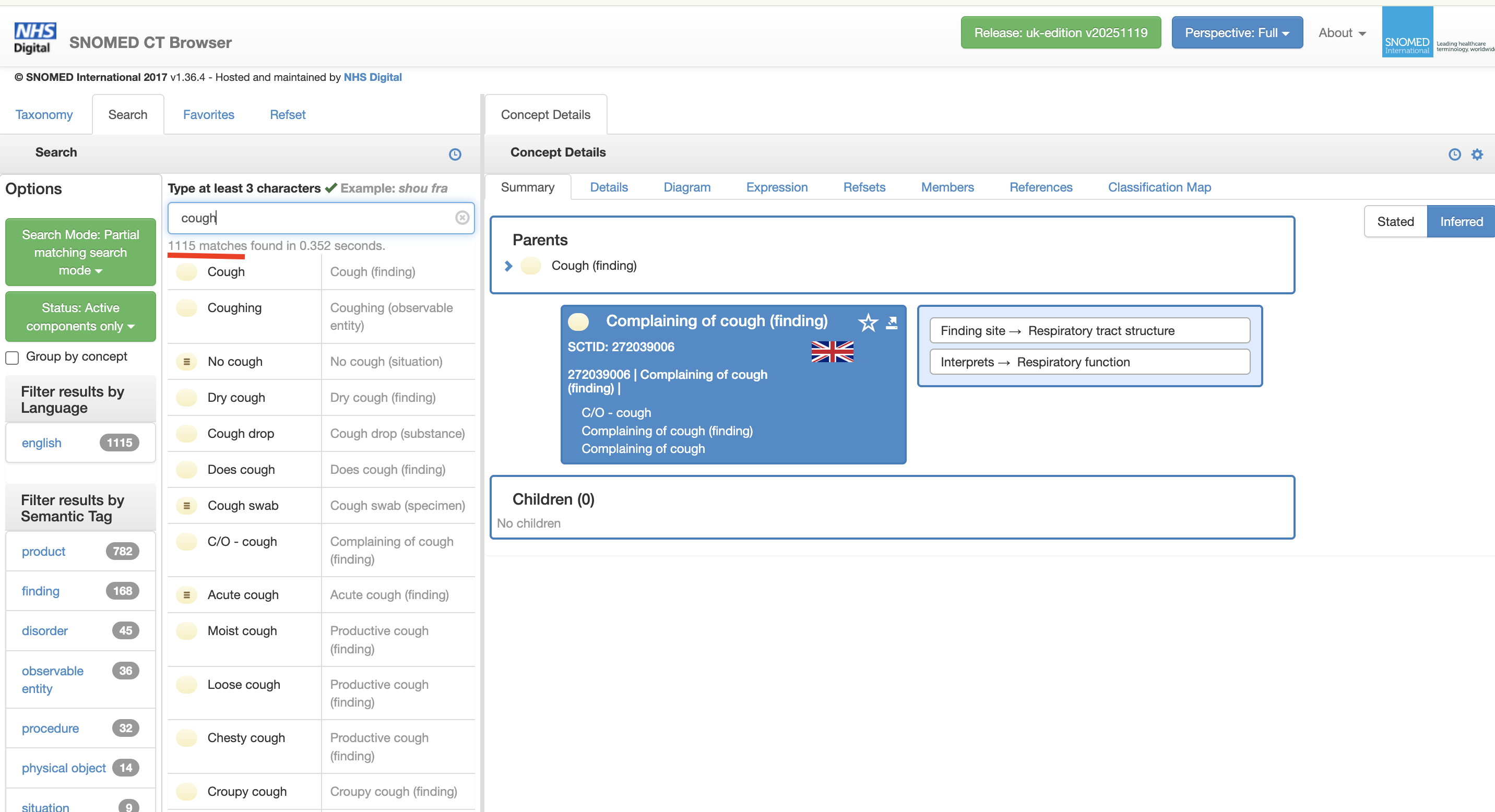
Task: Click the history icon in Concept Details header
Action: (1454, 154)
